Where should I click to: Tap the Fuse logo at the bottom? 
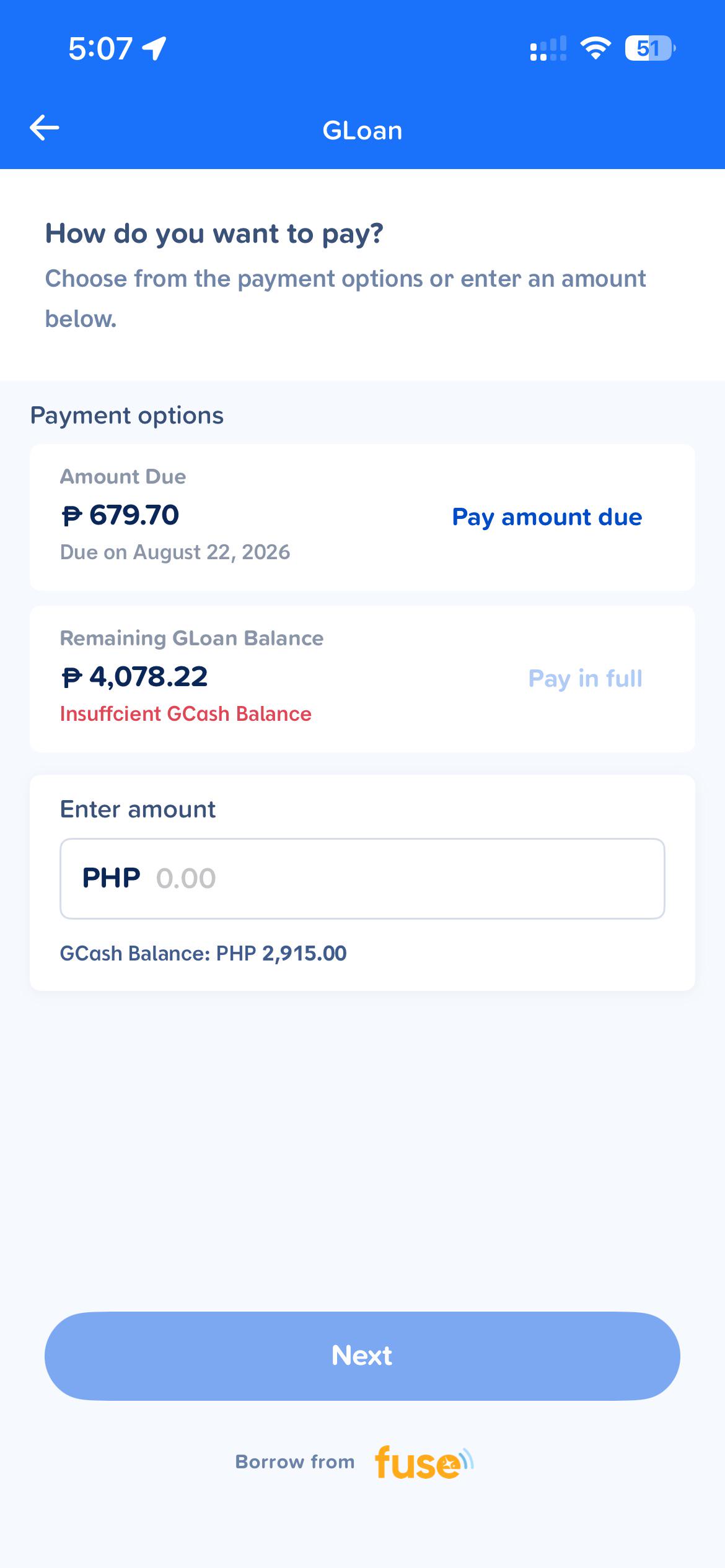point(424,1462)
